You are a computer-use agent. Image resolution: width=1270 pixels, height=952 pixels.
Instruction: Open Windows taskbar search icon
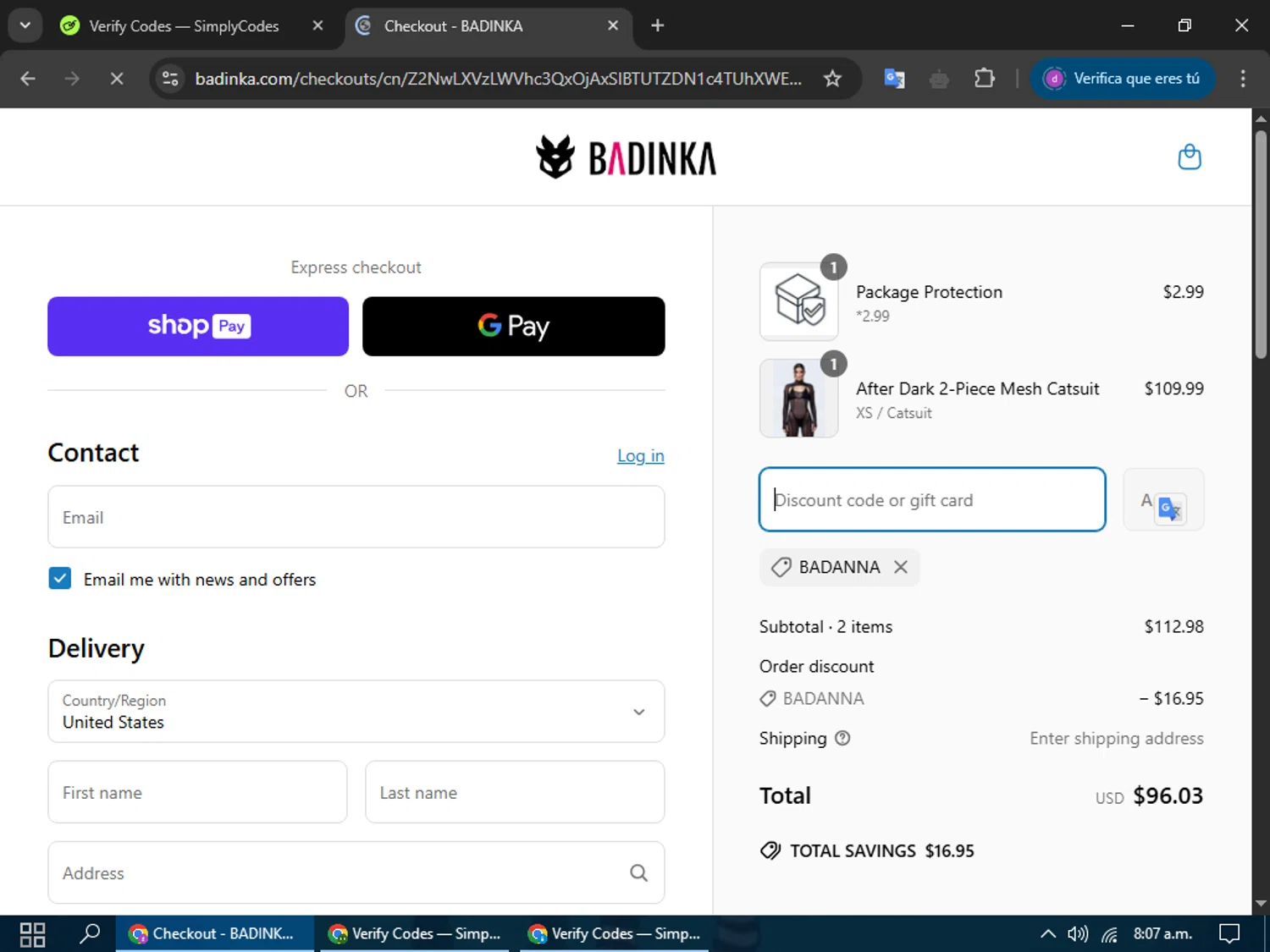click(x=90, y=934)
